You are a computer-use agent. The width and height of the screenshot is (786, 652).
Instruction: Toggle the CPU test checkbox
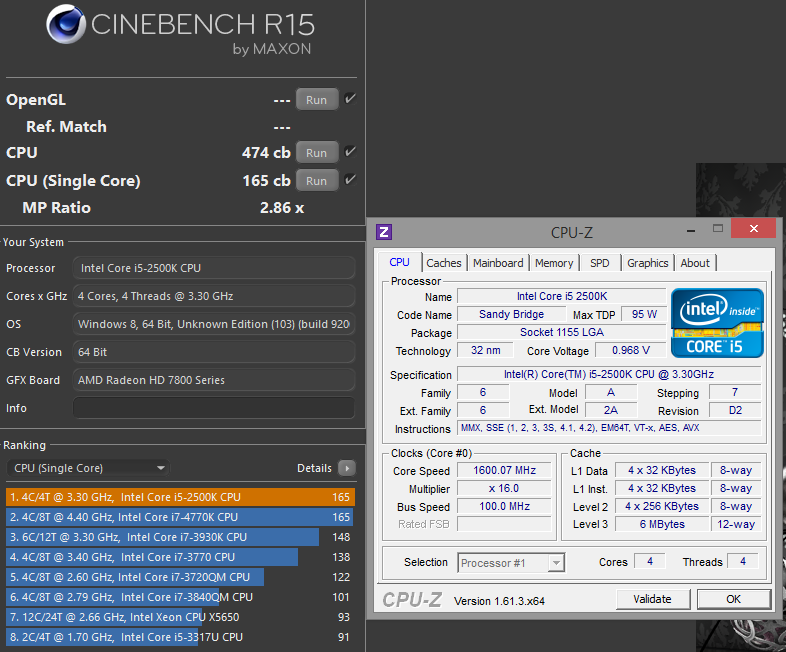pyautogui.click(x=350, y=152)
